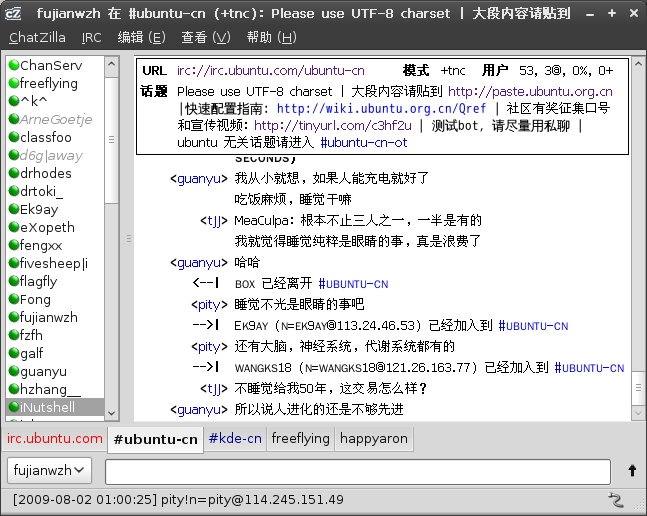Open the IRC menu

[91, 38]
